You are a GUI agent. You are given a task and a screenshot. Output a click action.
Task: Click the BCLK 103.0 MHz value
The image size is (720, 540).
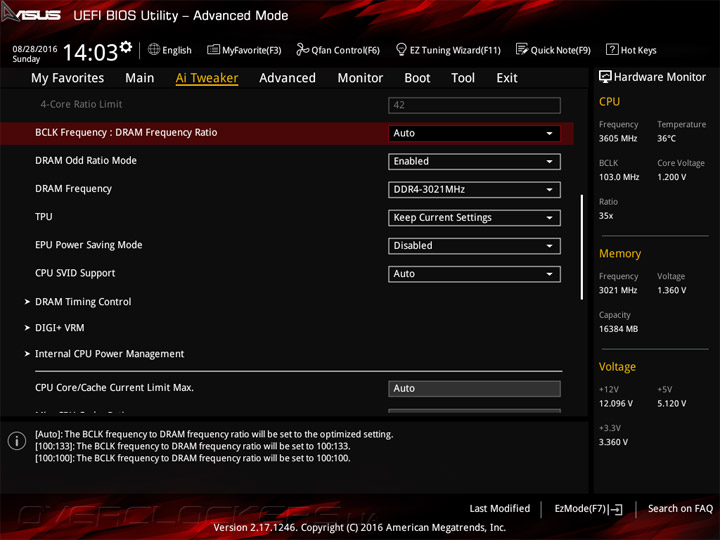pyautogui.click(x=619, y=177)
